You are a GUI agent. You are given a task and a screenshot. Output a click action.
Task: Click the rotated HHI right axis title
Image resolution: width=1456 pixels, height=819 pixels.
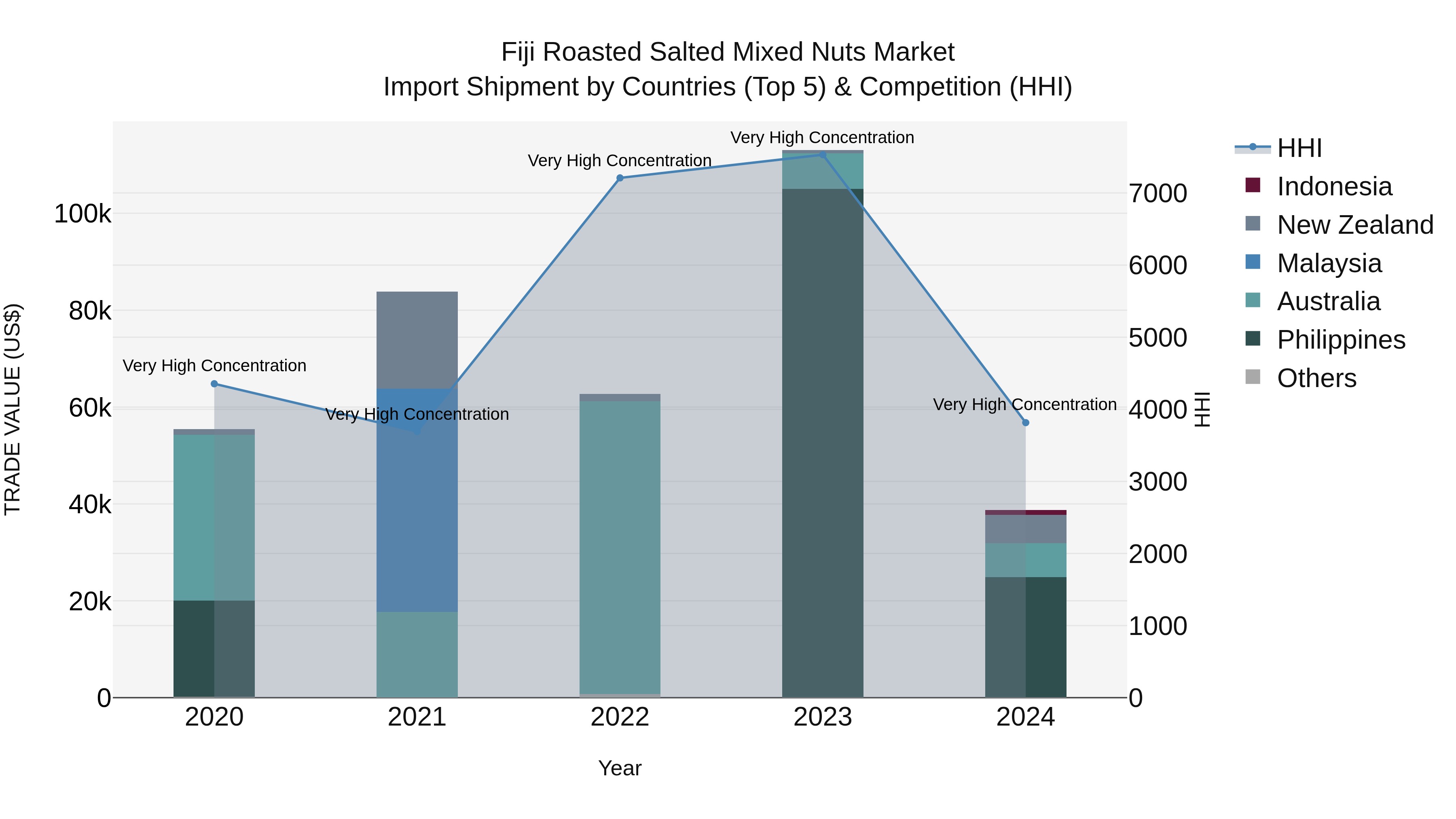tap(1202, 410)
